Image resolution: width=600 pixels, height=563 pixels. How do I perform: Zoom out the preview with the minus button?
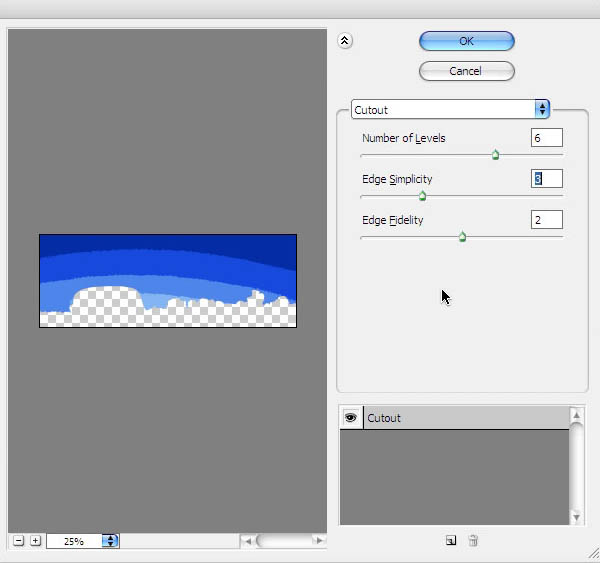pyautogui.click(x=18, y=541)
